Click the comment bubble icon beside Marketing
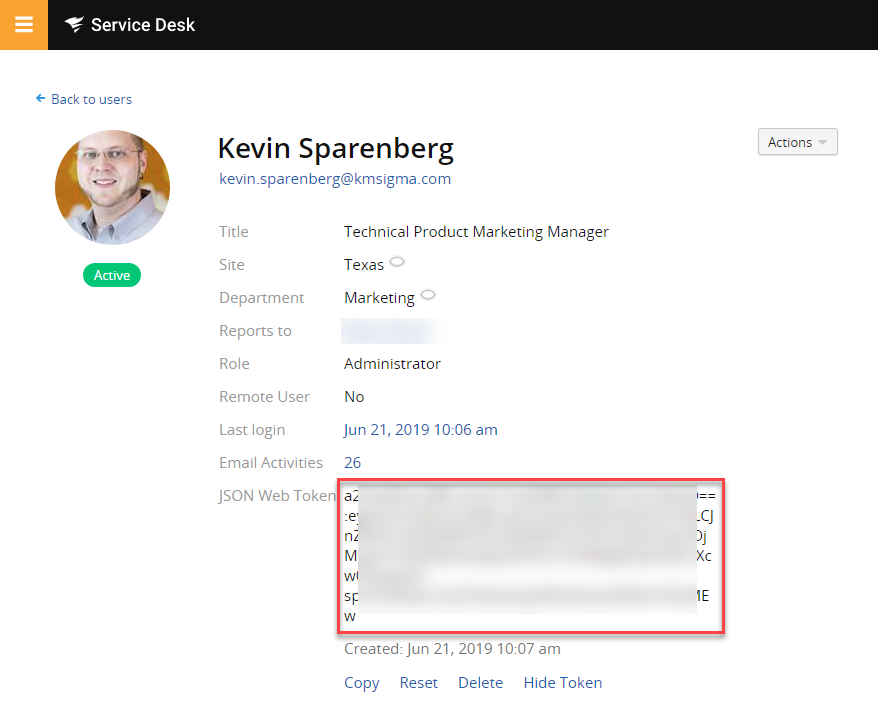This screenshot has width=878, height=704. (428, 295)
